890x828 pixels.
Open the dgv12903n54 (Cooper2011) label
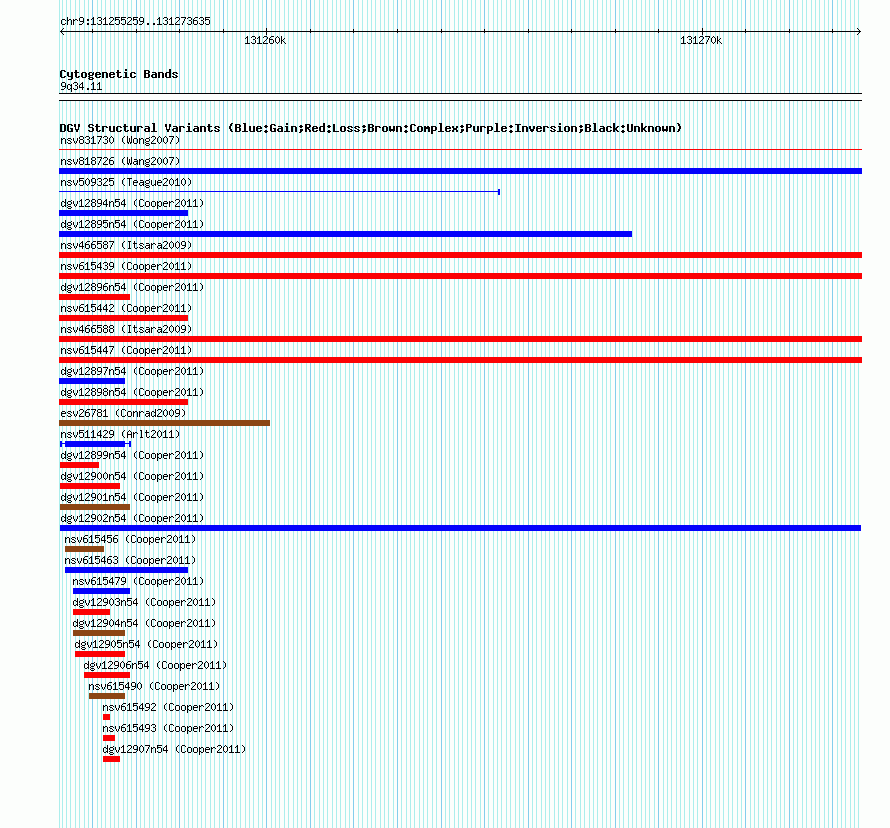tap(144, 602)
